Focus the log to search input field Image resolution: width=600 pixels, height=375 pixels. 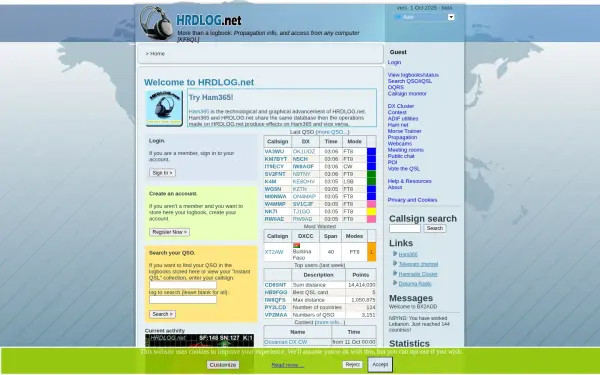coord(183,299)
